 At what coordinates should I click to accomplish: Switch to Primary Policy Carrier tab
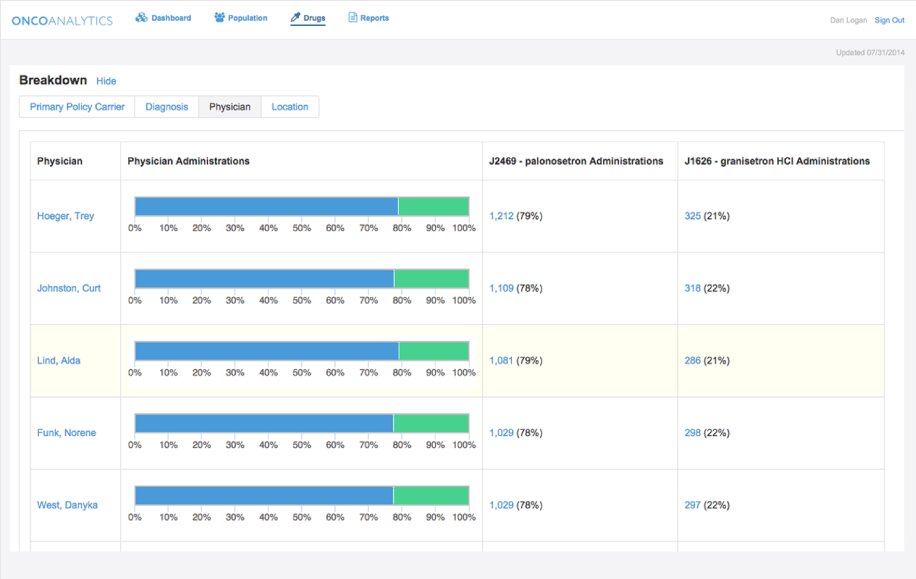click(x=77, y=107)
